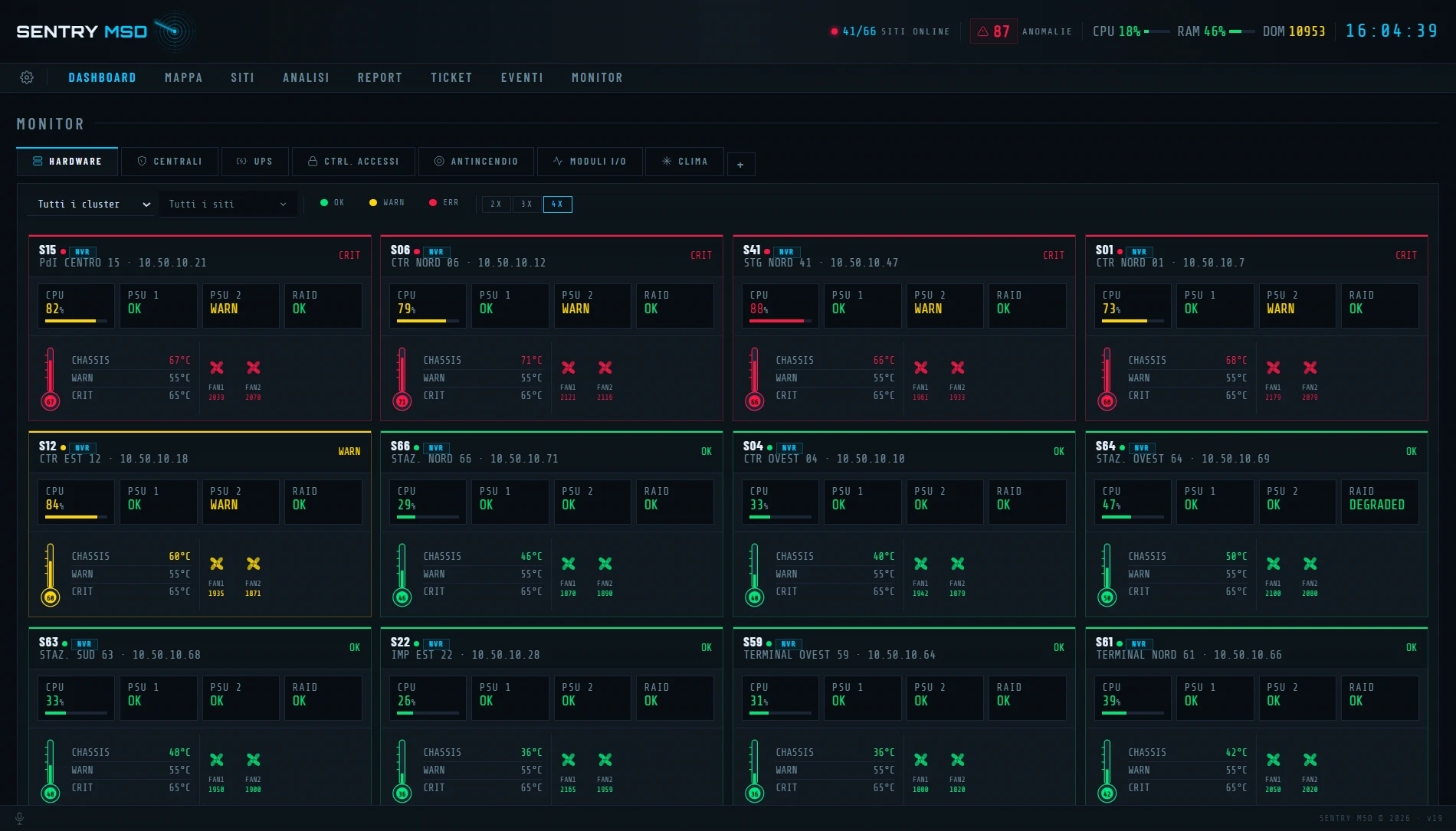
Task: Click FAN2 icon on S04 card
Action: tap(958, 564)
